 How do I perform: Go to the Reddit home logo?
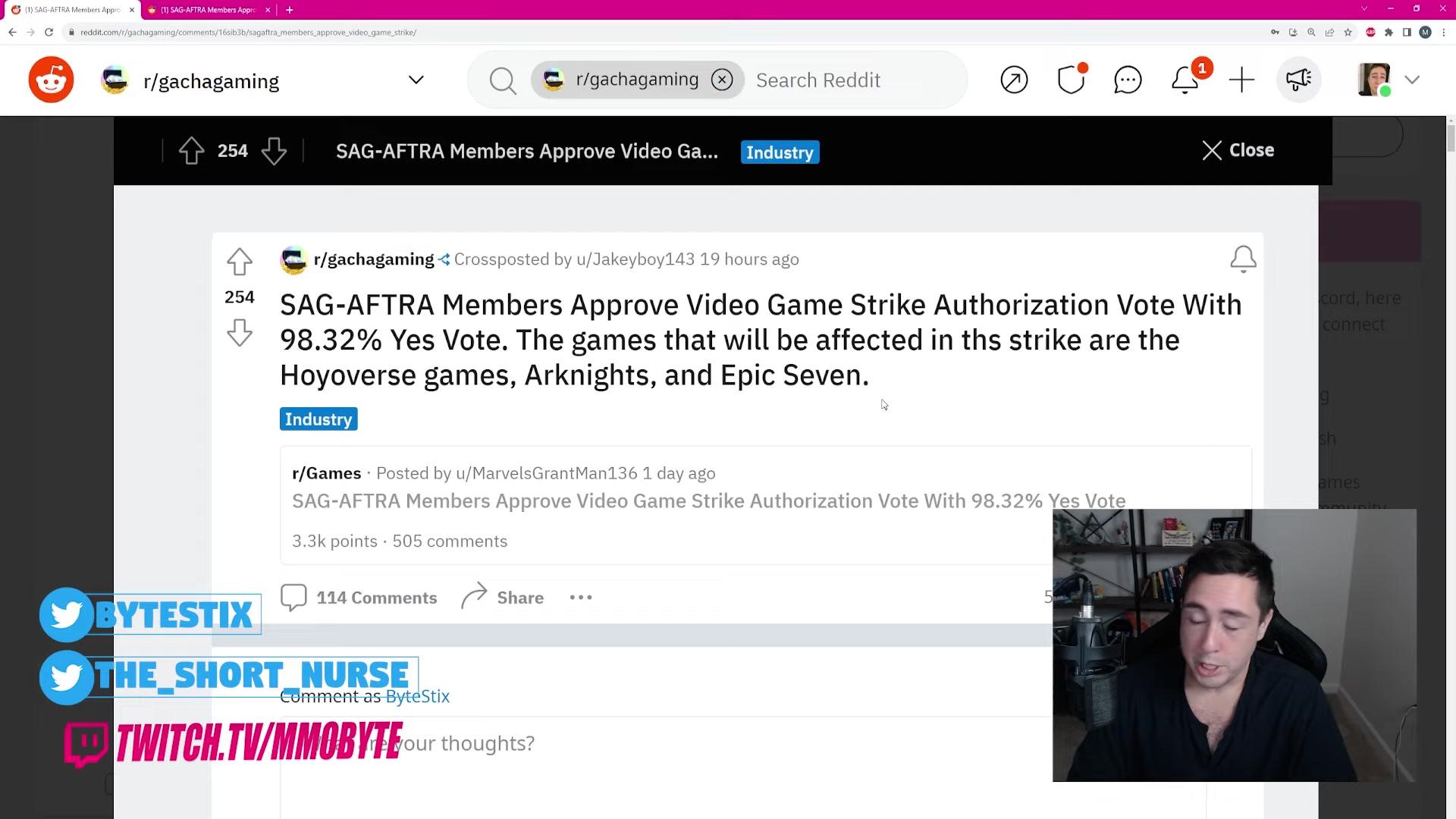[51, 80]
